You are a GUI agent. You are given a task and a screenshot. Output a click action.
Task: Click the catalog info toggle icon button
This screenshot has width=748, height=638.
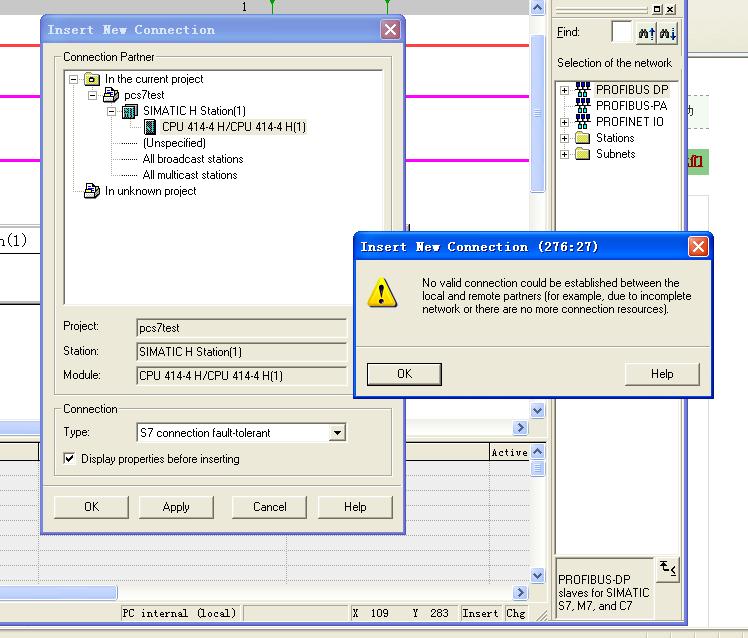click(668, 569)
